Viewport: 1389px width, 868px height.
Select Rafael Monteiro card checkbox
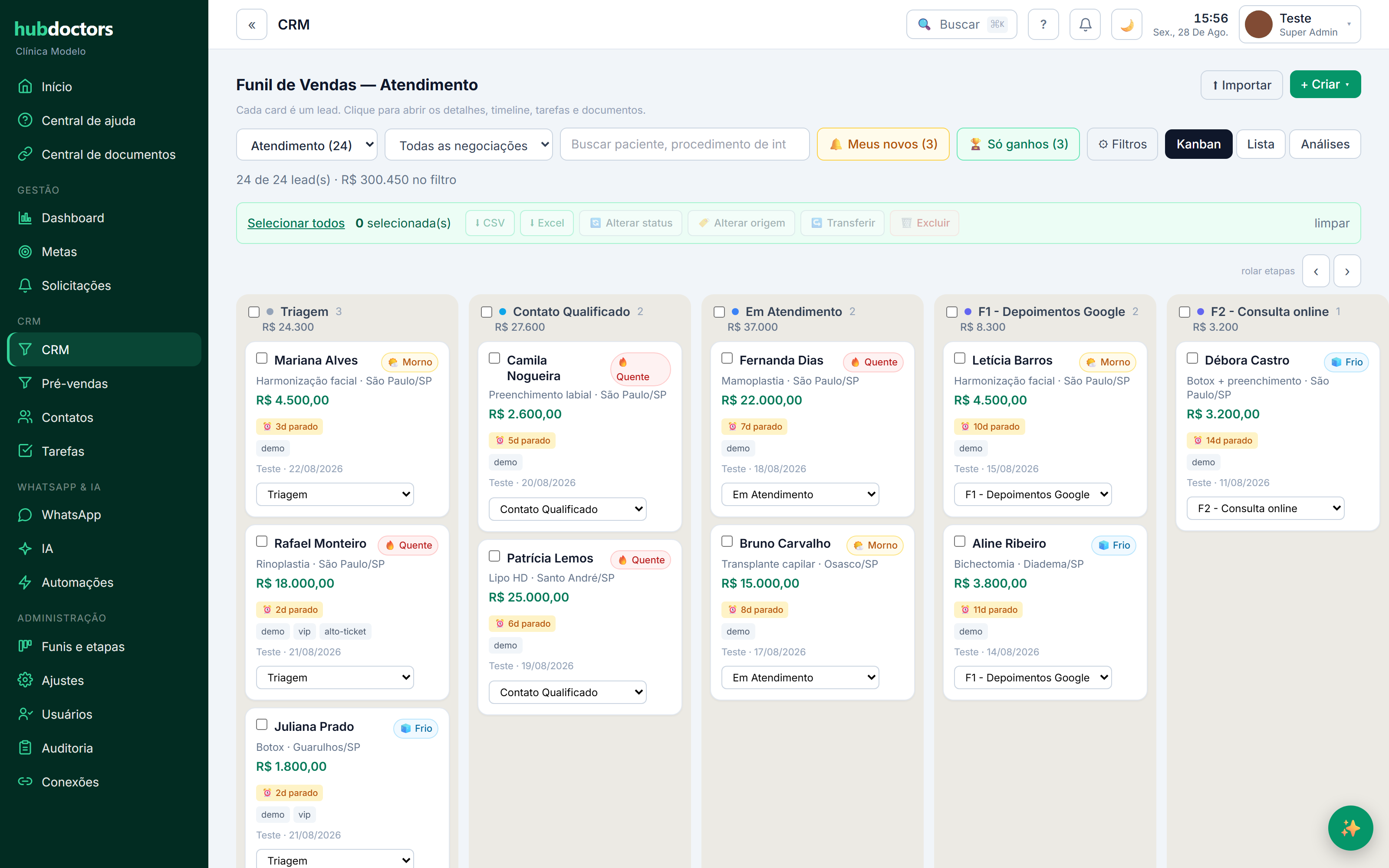262,541
